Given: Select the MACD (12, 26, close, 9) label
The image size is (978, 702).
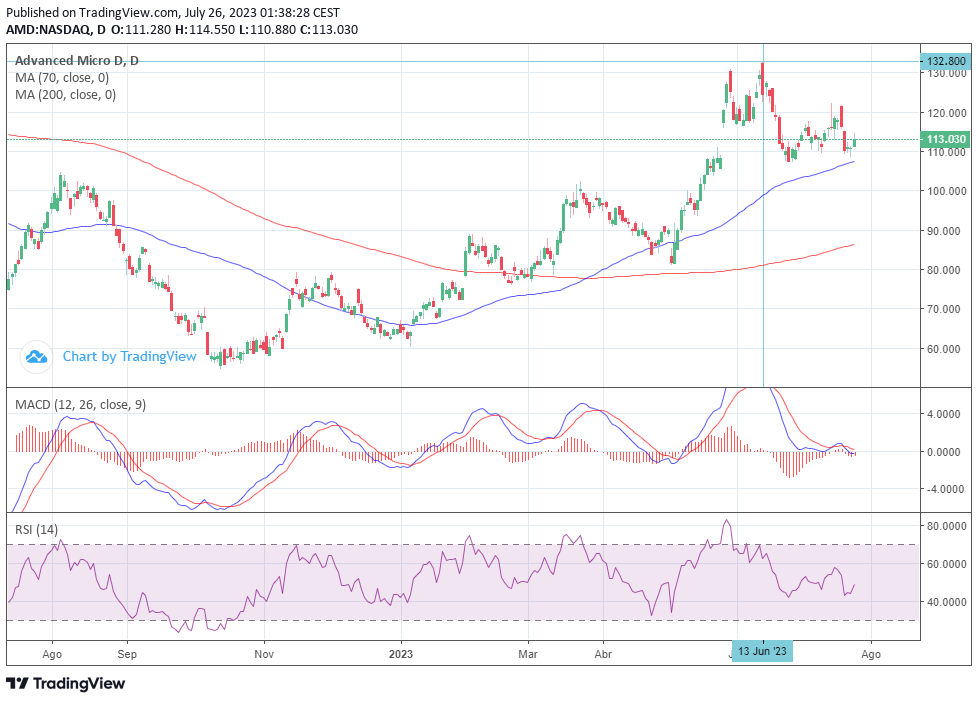Looking at the screenshot, I should [x=80, y=404].
